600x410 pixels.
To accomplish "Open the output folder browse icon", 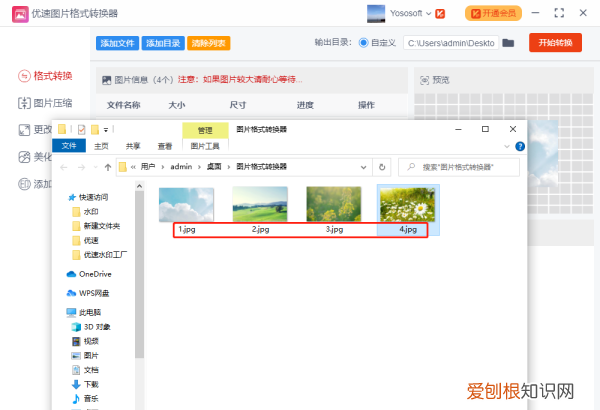I will point(508,43).
